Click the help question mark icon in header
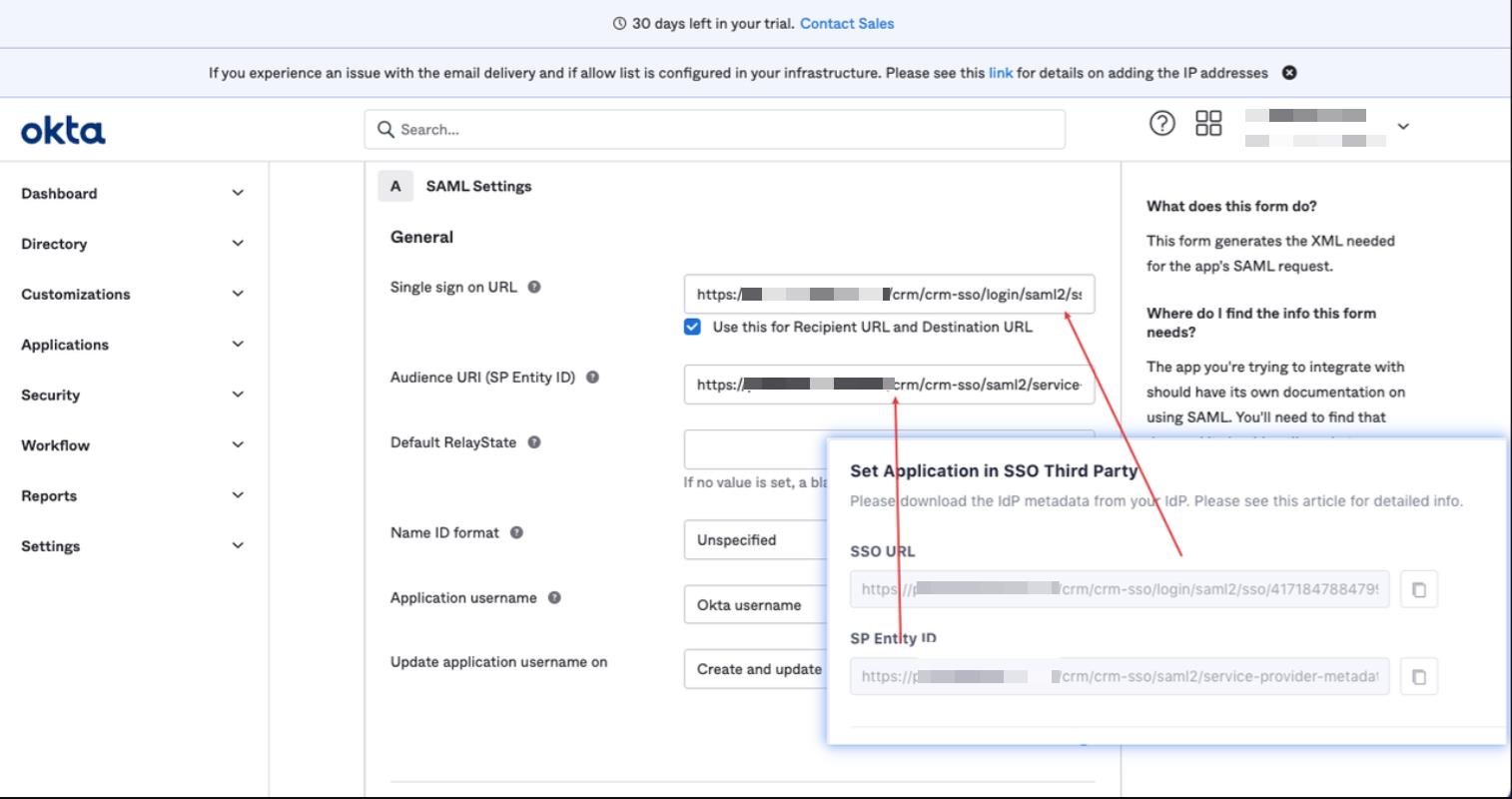The width and height of the screenshot is (1512, 799). (x=1161, y=124)
